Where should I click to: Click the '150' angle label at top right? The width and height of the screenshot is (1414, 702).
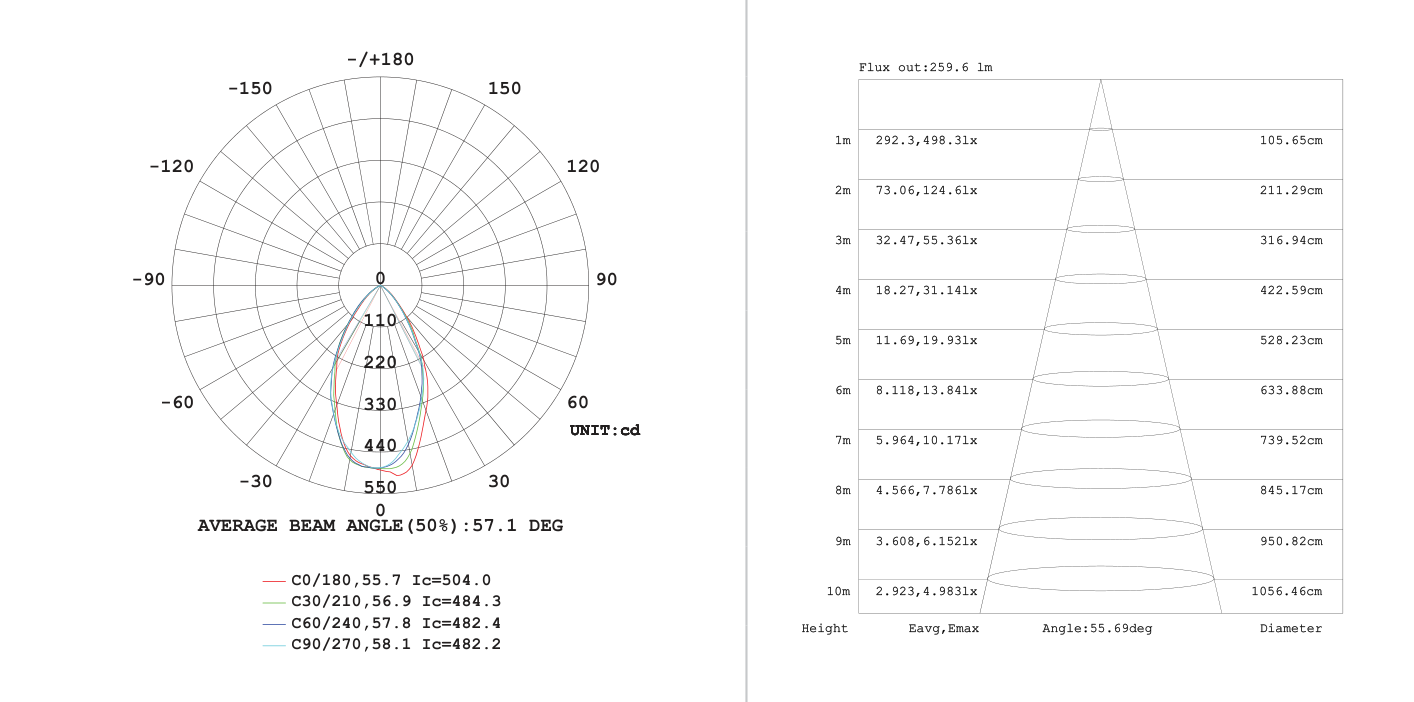point(504,89)
